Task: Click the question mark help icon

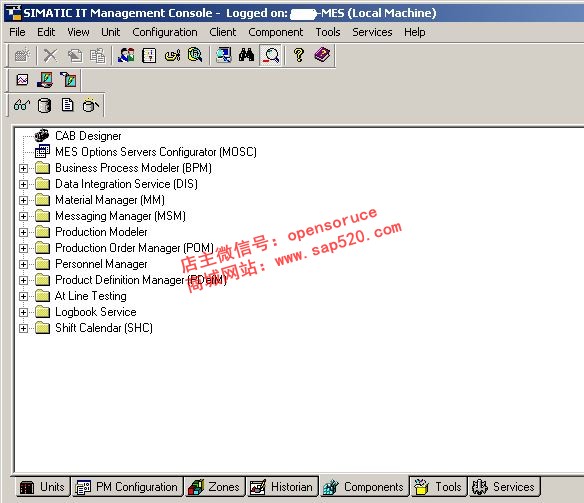Action: (x=298, y=55)
